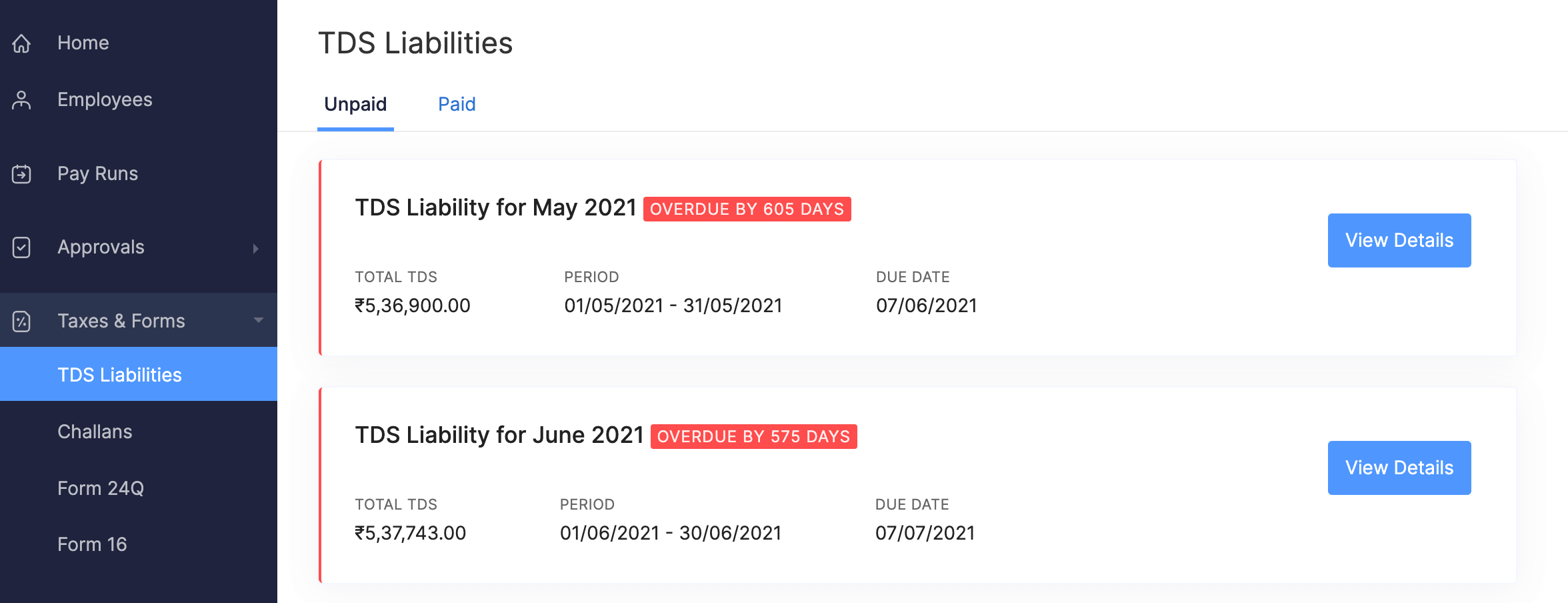The width and height of the screenshot is (1568, 603).
Task: Open the Employees menu item
Action: (x=105, y=99)
